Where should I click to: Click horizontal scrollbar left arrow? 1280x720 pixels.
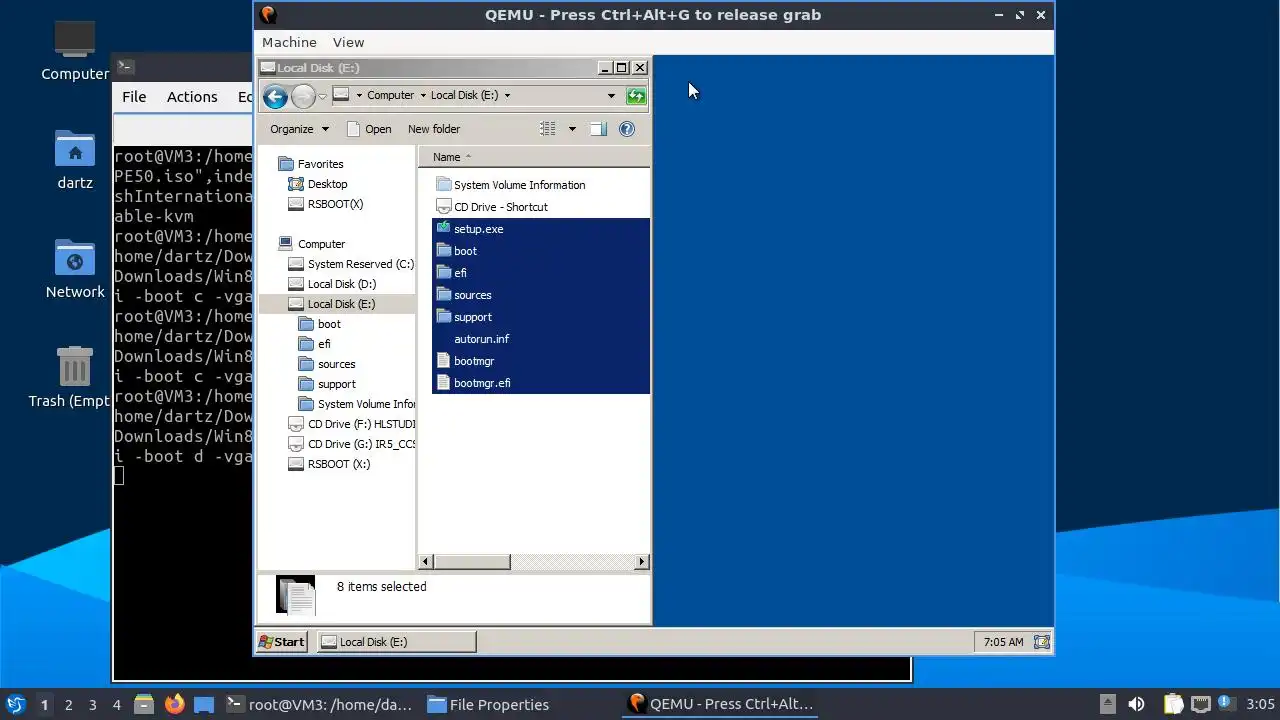point(426,562)
